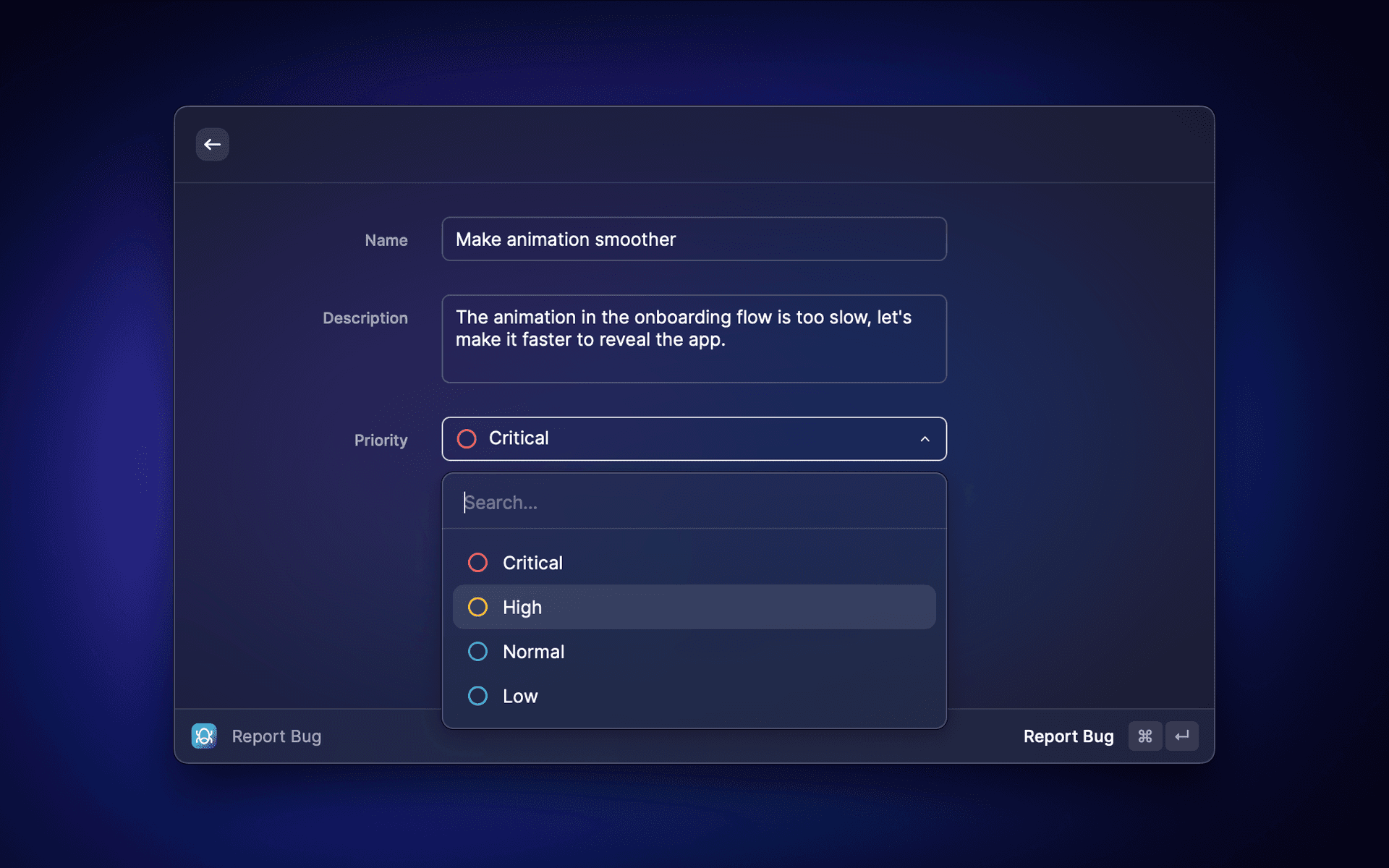This screenshot has width=1389, height=868.
Task: Pick Normal priority option
Action: click(x=534, y=652)
